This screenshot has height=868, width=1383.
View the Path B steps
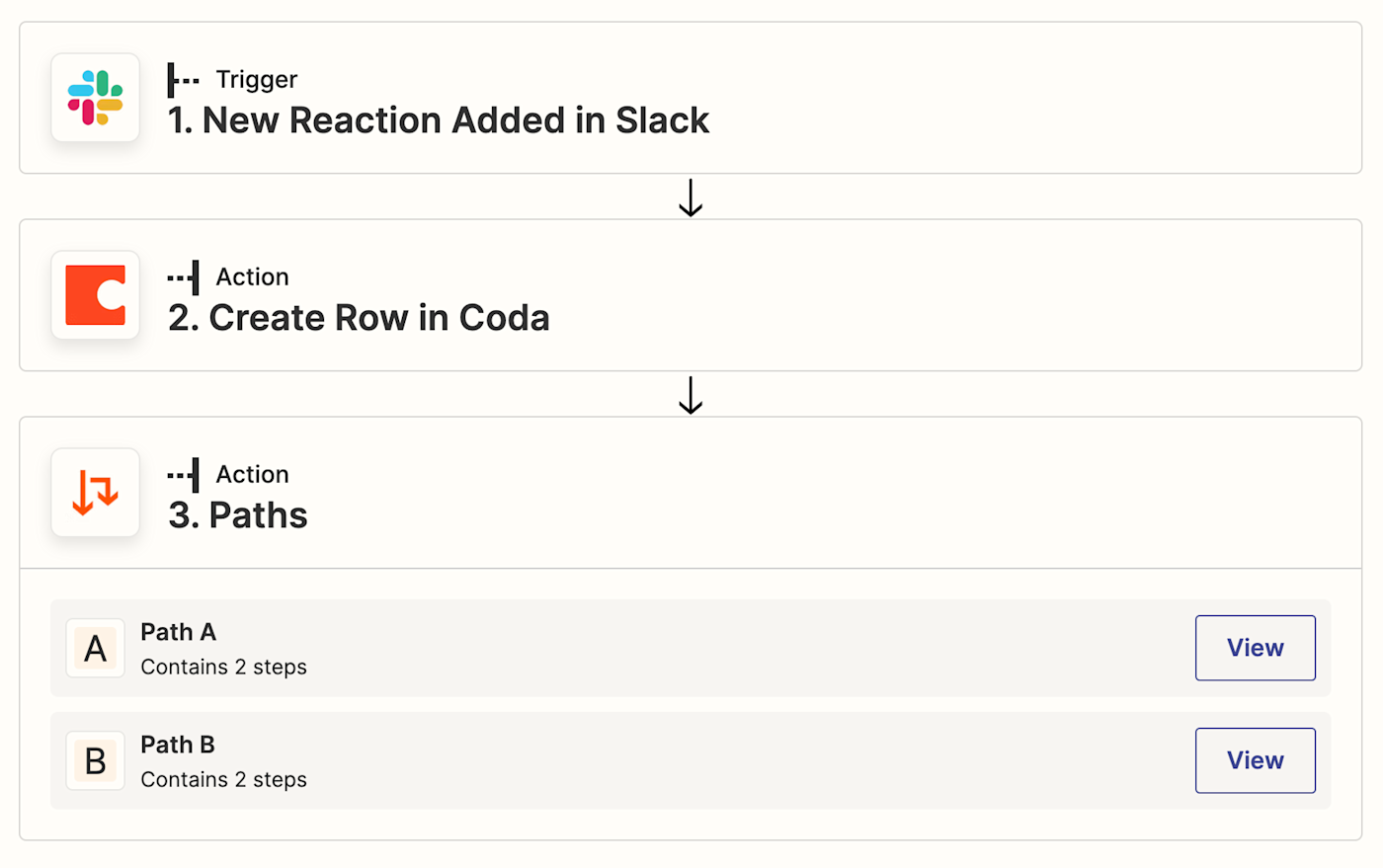coord(1255,760)
